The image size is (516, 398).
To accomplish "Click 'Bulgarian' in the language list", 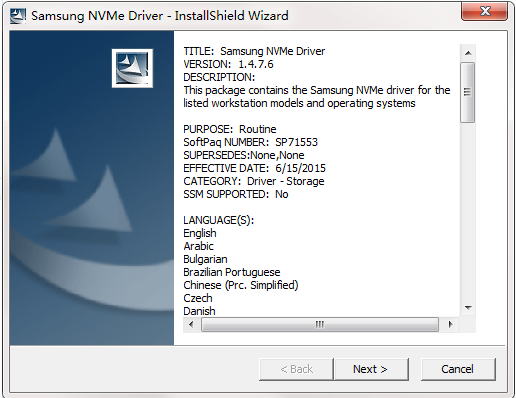I will (205, 259).
